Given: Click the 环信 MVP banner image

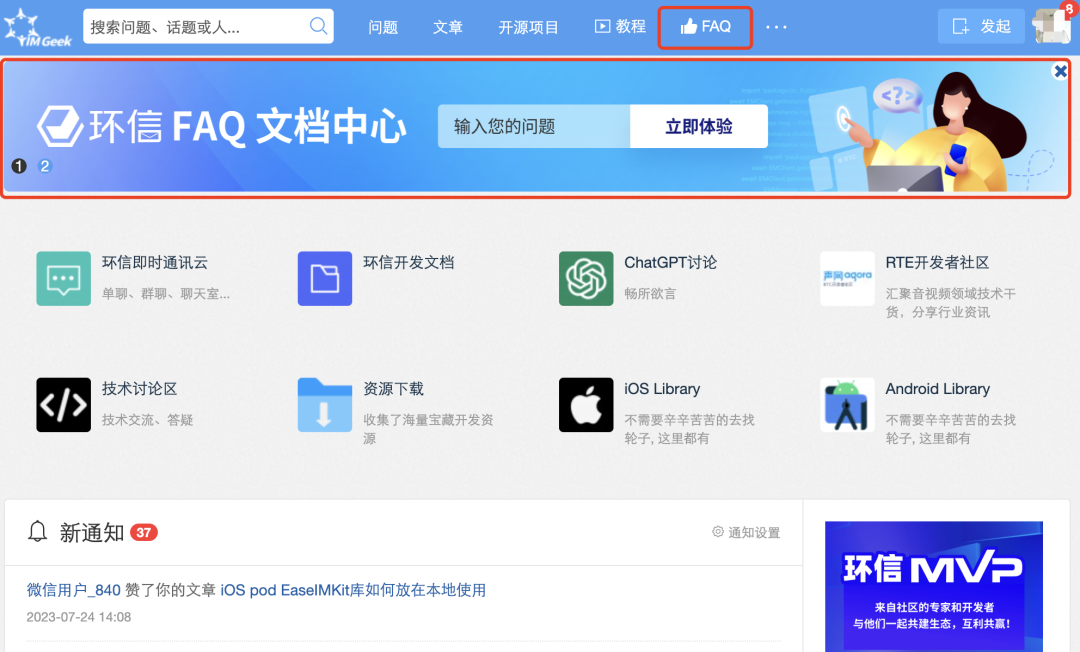Looking at the screenshot, I should tap(933, 587).
